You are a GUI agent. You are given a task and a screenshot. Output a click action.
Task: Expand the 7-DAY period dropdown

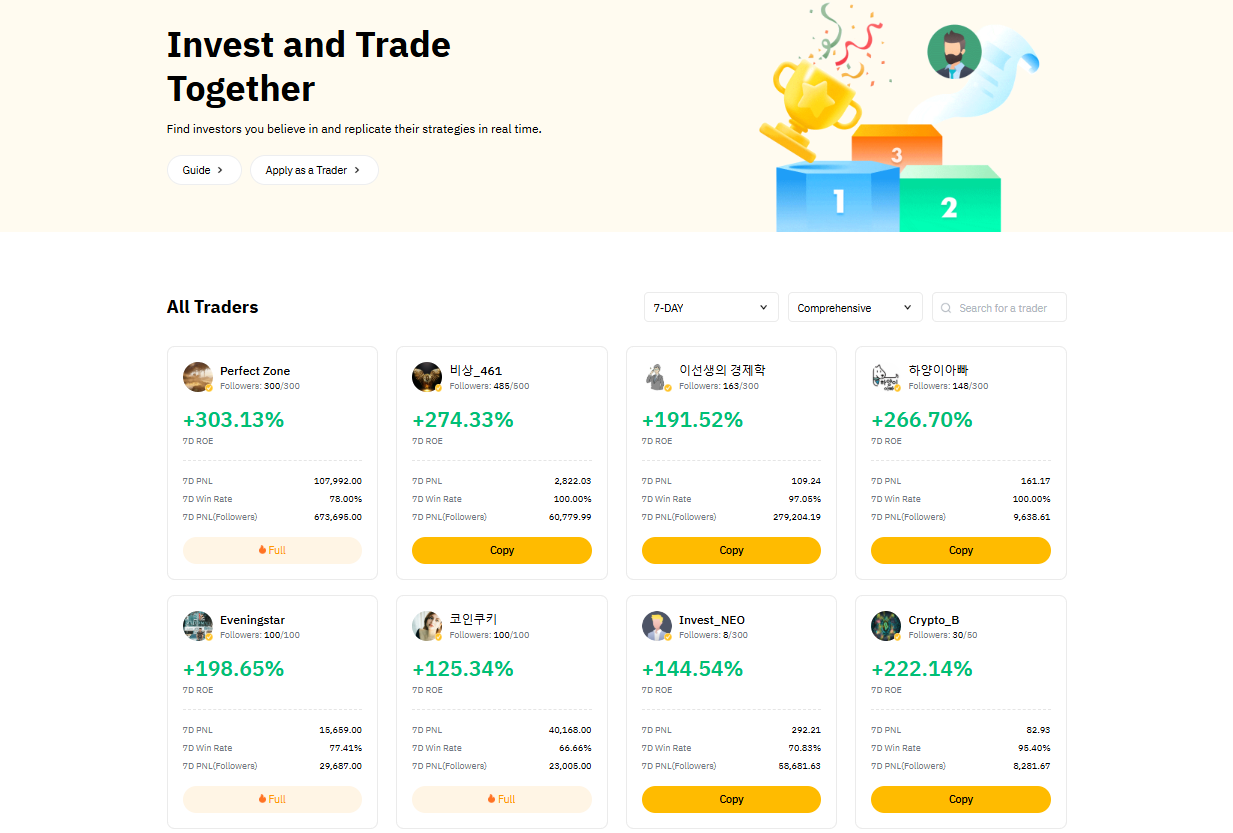[x=711, y=307]
